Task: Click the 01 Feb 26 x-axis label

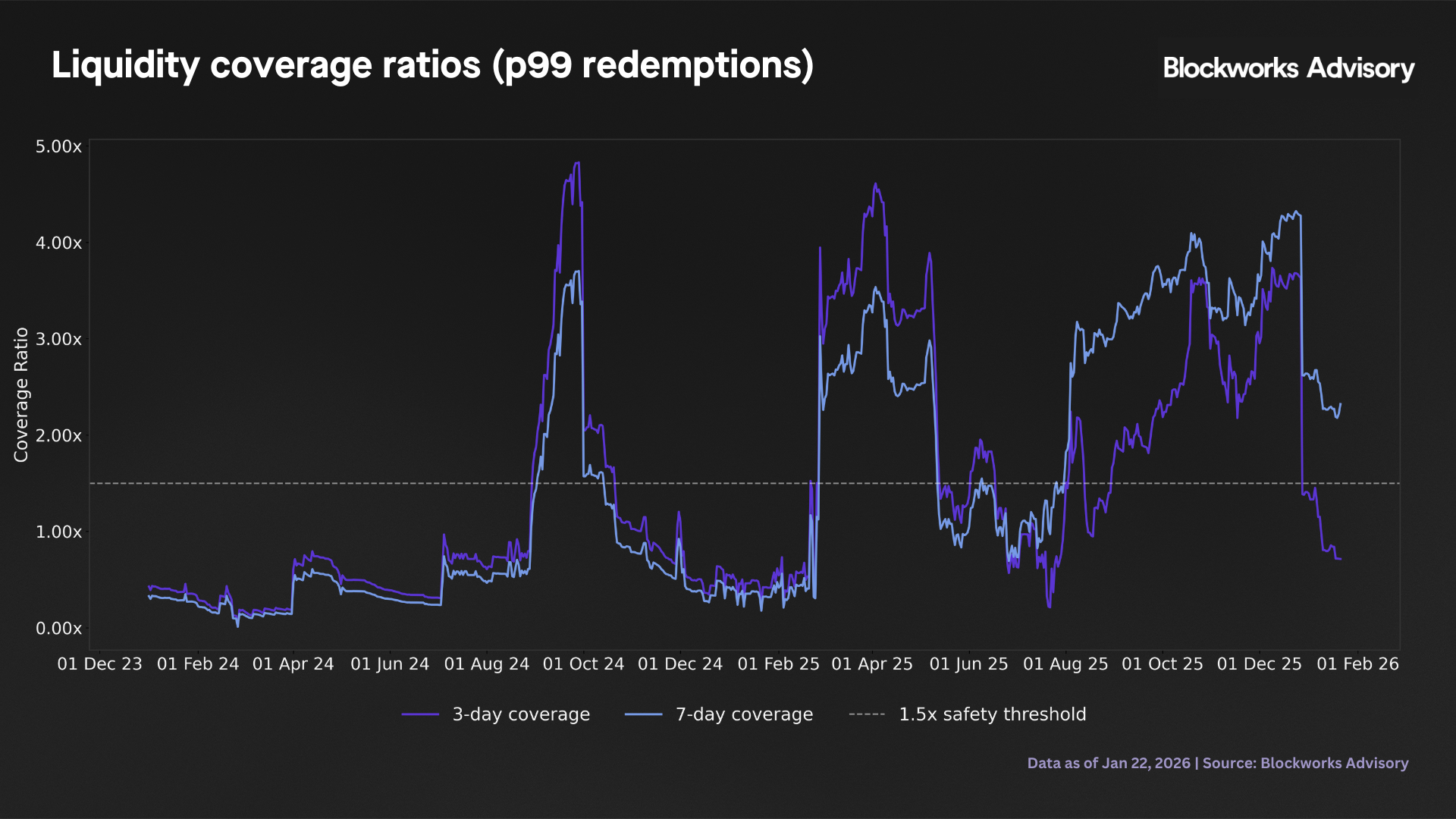Action: point(1357,664)
